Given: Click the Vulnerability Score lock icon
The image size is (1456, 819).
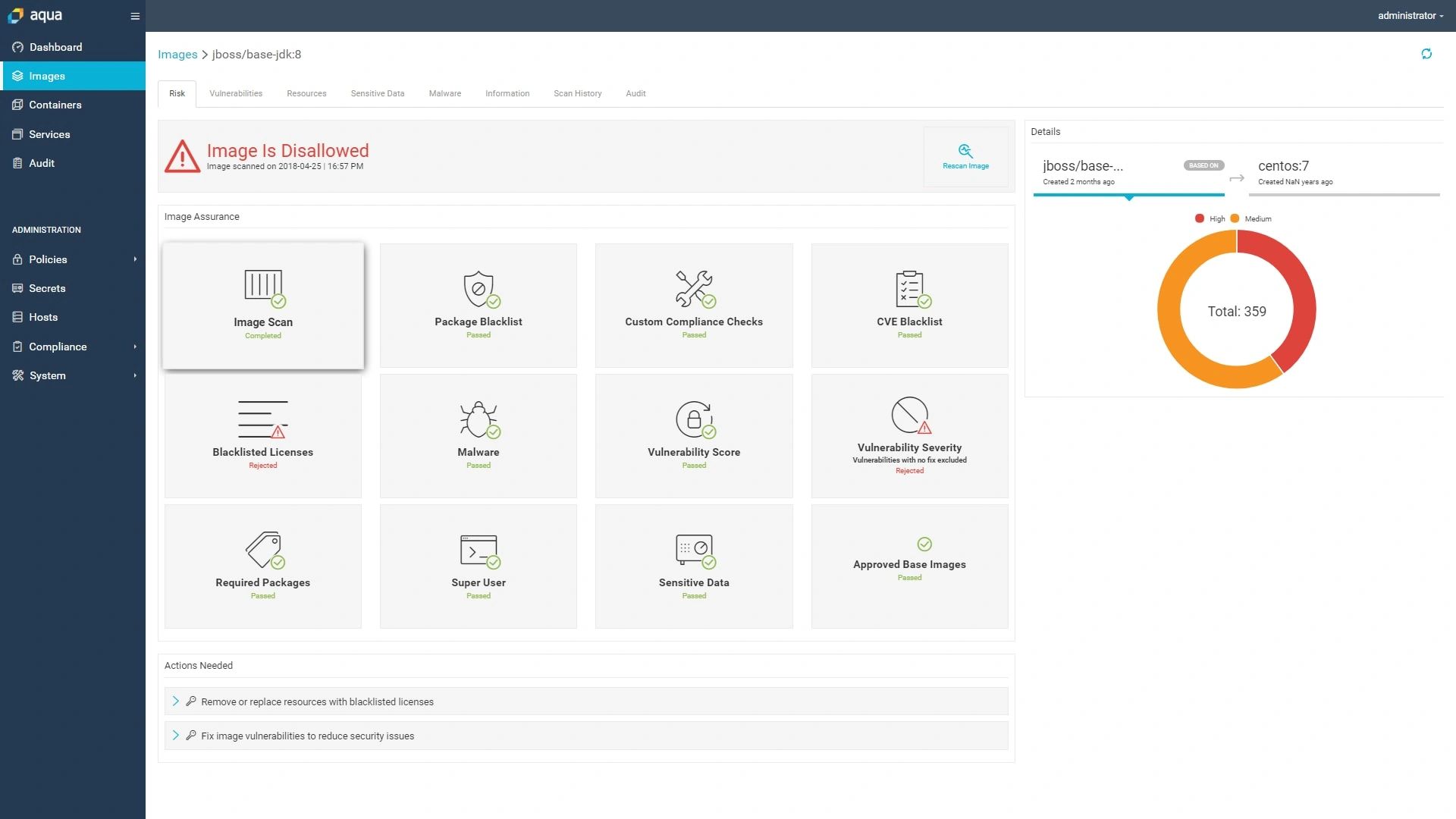Looking at the screenshot, I should [x=694, y=419].
